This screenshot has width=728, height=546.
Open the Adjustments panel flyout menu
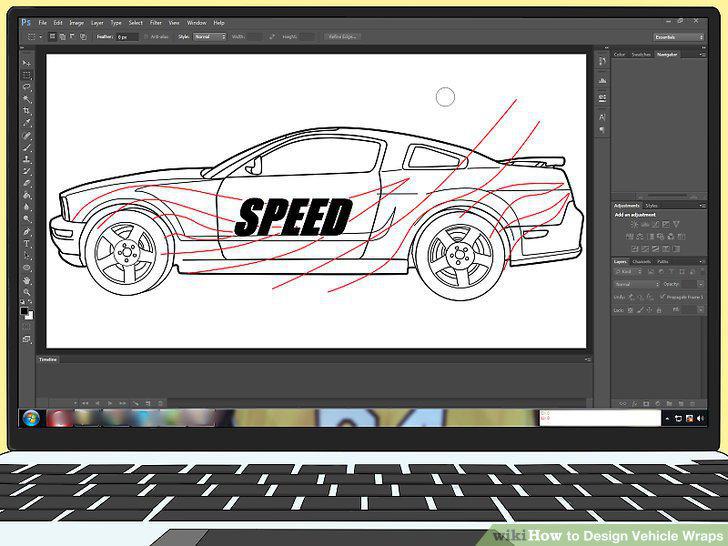tap(702, 205)
